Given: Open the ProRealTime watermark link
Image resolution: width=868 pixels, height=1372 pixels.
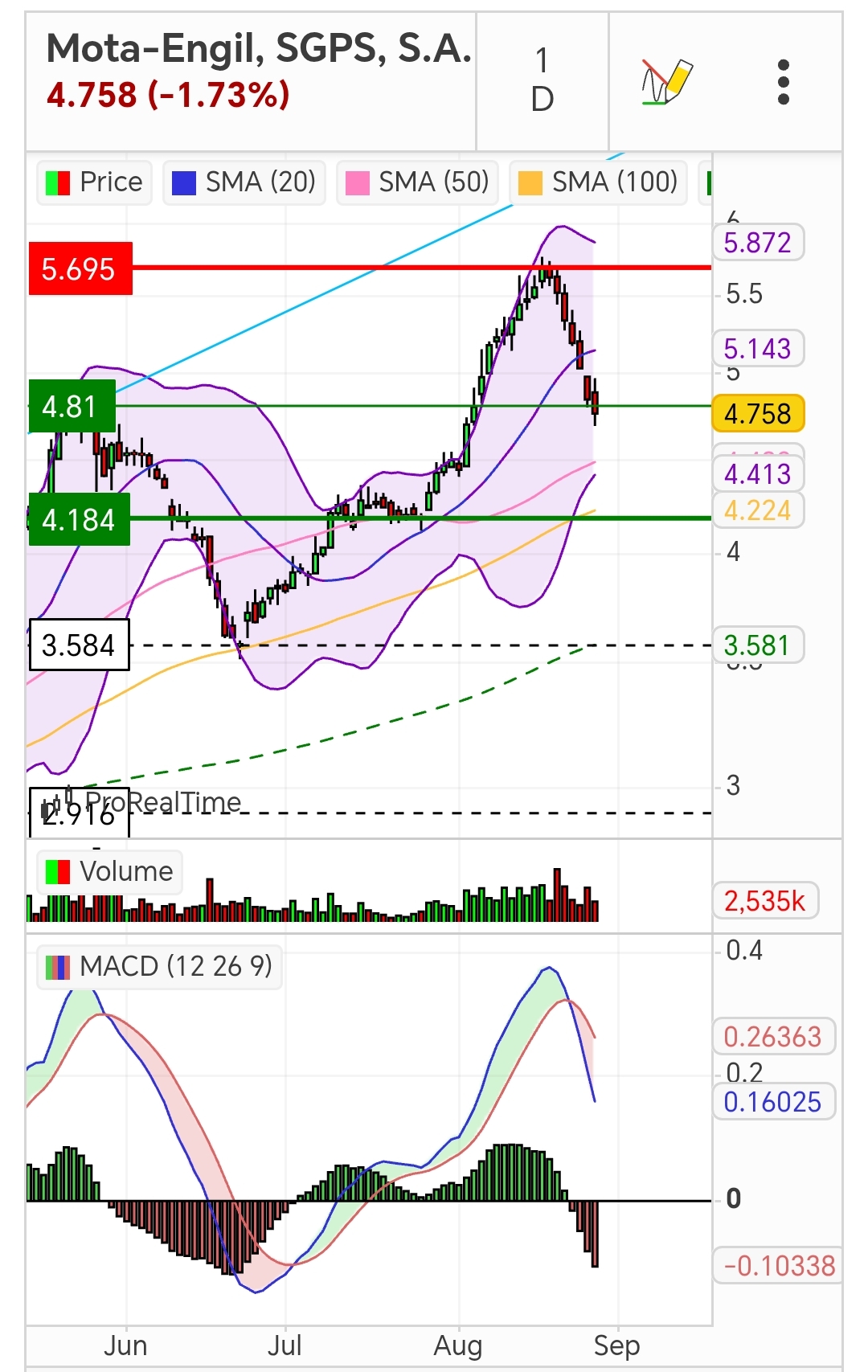Looking at the screenshot, I should pos(142,801).
